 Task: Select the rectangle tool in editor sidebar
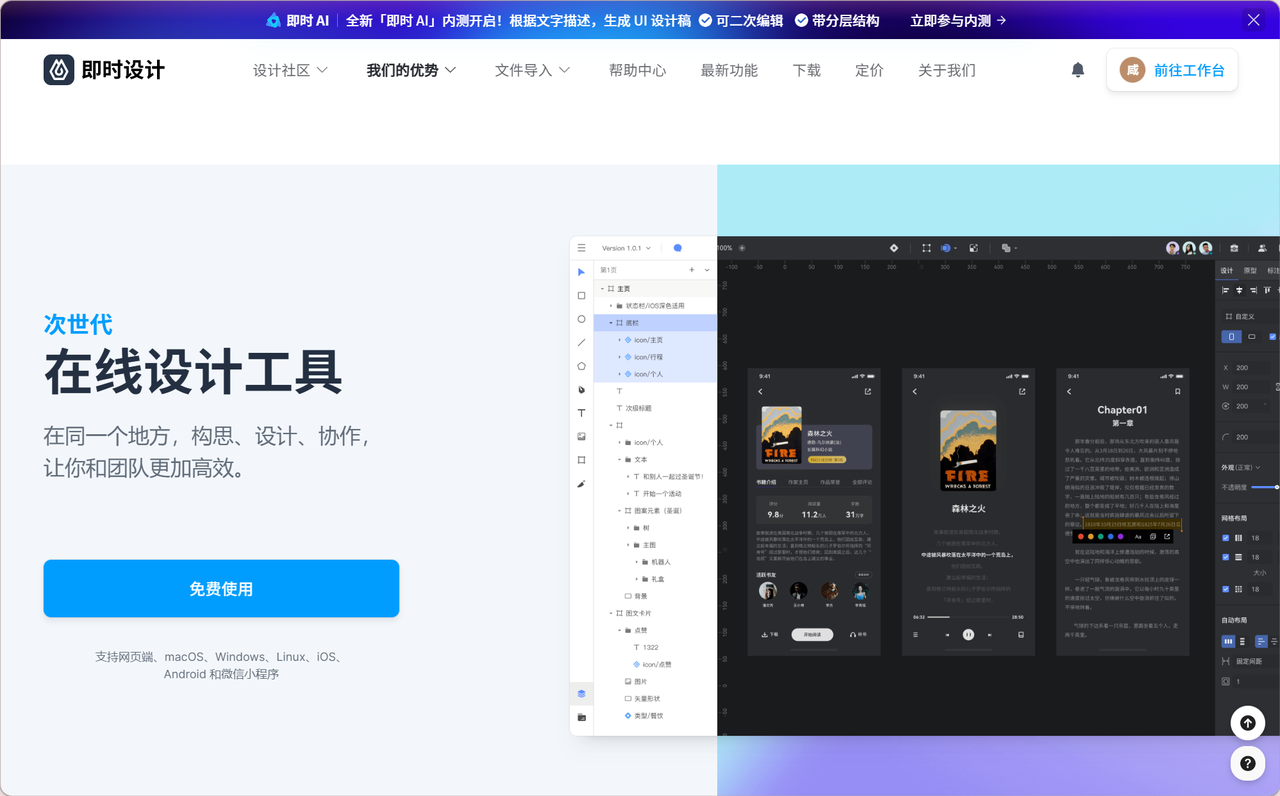(x=581, y=296)
